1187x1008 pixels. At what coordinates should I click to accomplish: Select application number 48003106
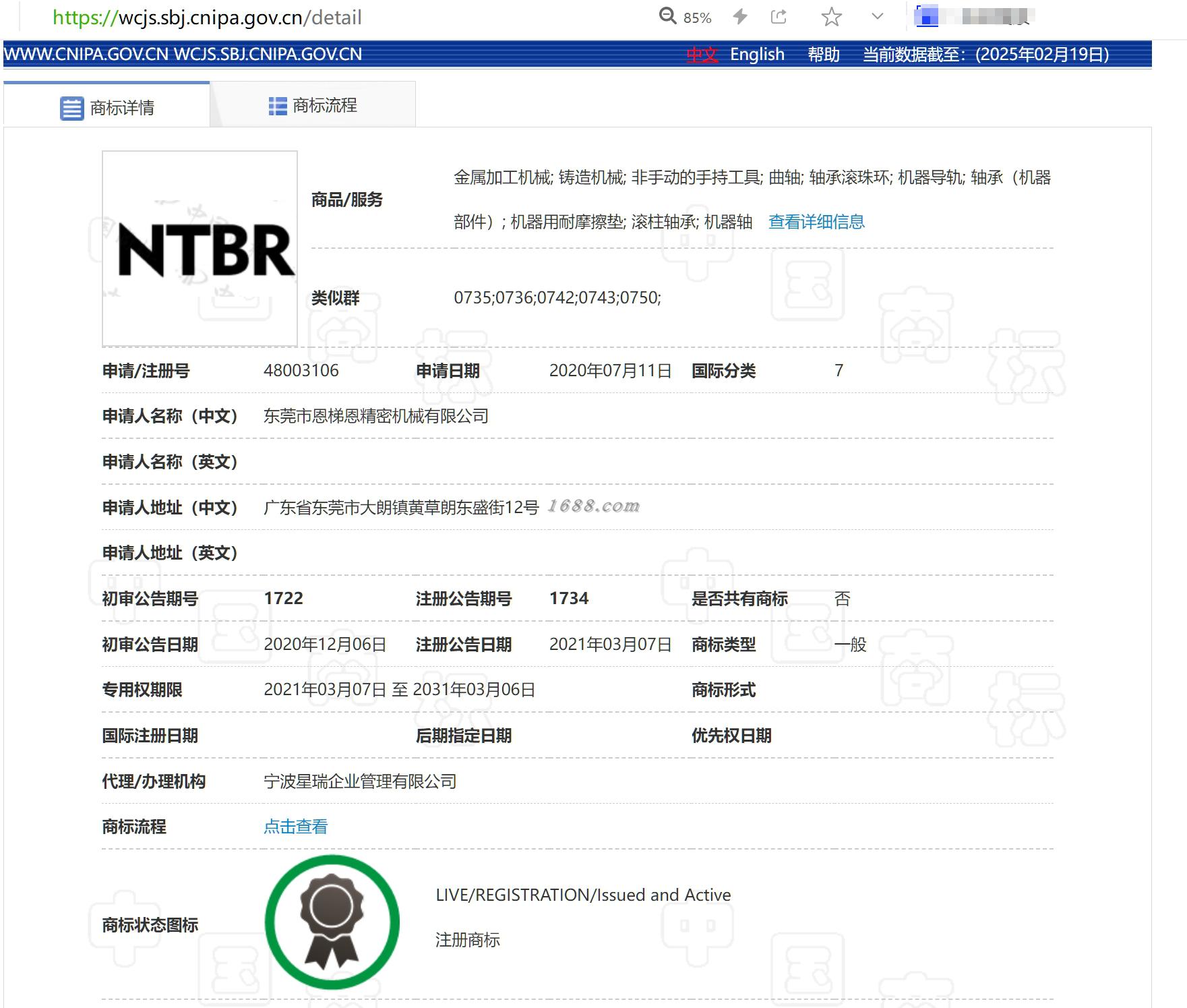pos(301,370)
